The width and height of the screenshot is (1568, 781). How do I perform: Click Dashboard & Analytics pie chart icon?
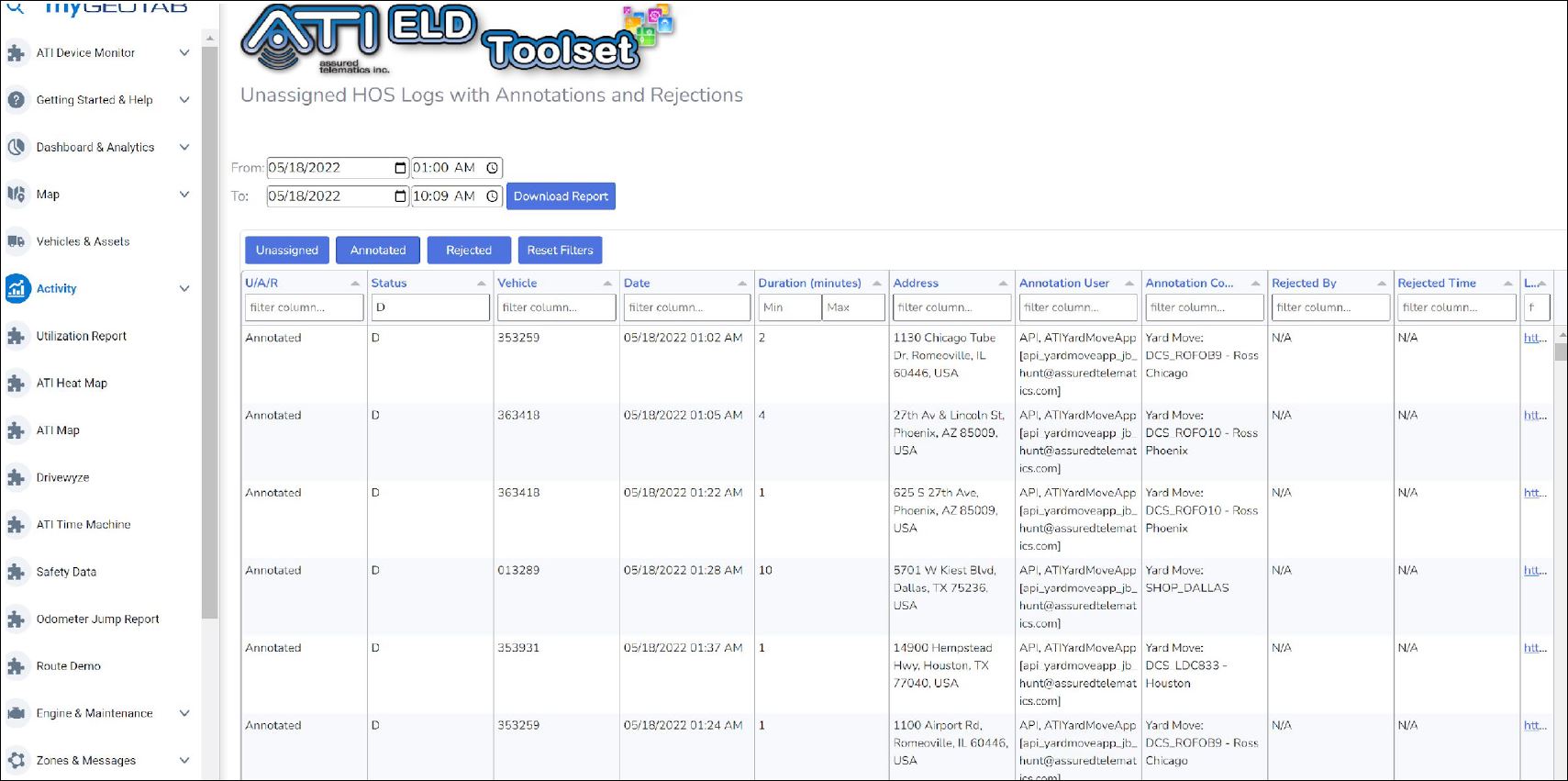tap(16, 147)
